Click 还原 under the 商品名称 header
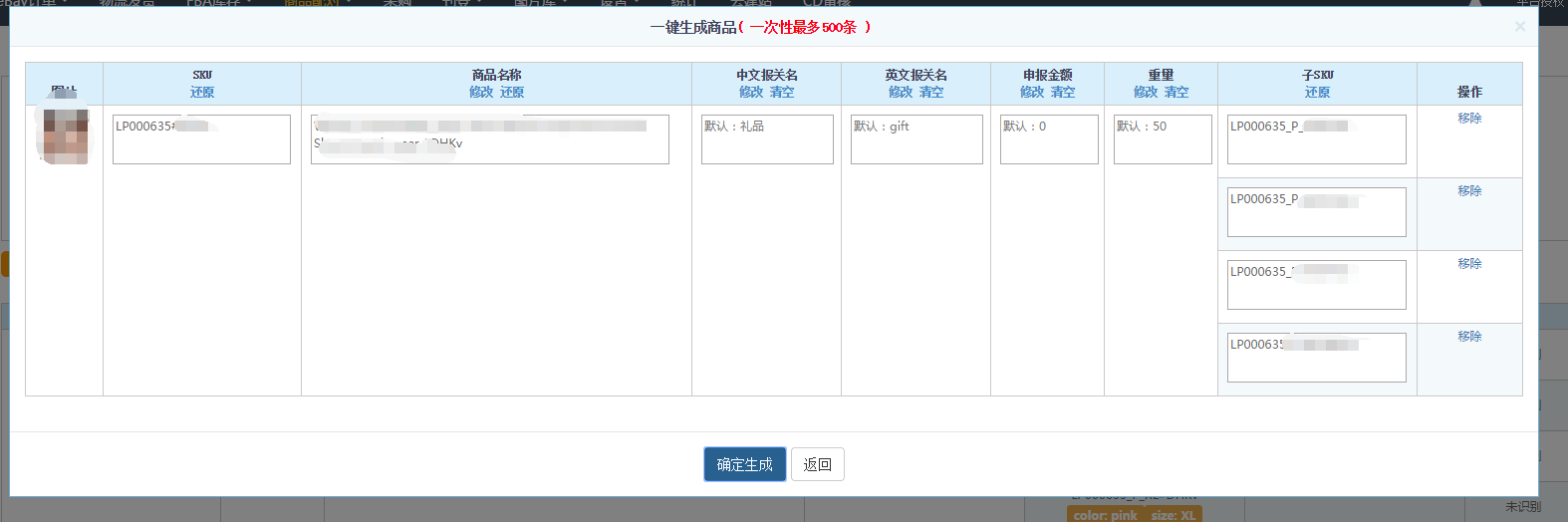This screenshot has height=522, width=1568. tap(512, 92)
